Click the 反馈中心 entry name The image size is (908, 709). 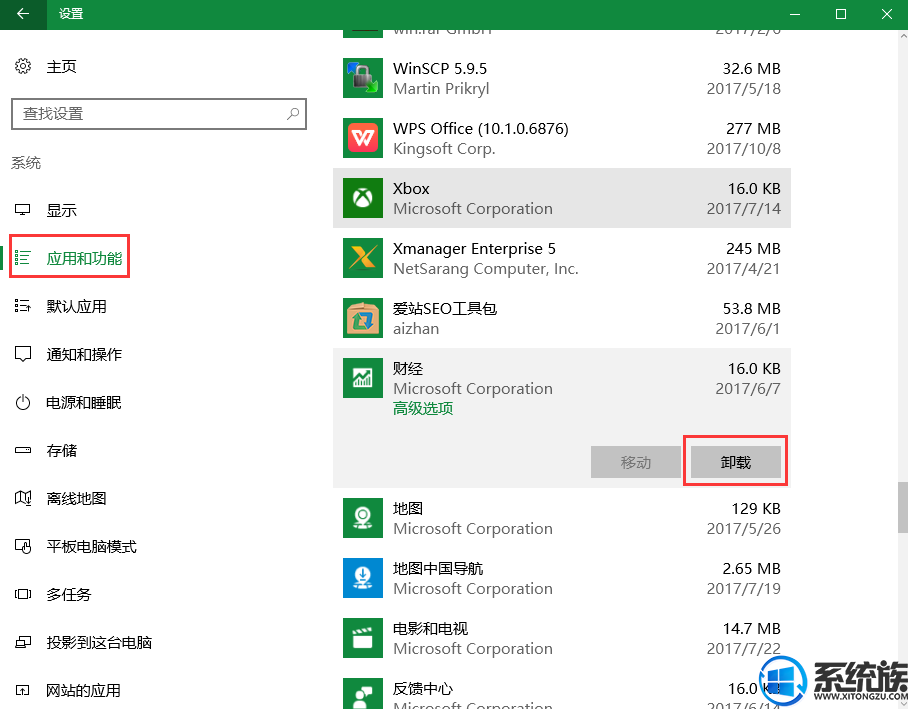tap(423, 689)
